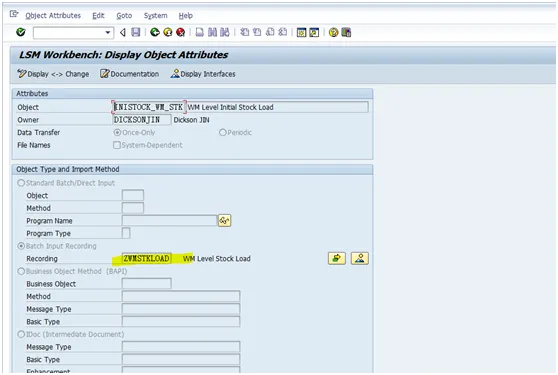Click the Print icon in toolbar
Viewport: 558px width, 375px height.
tap(200, 32)
